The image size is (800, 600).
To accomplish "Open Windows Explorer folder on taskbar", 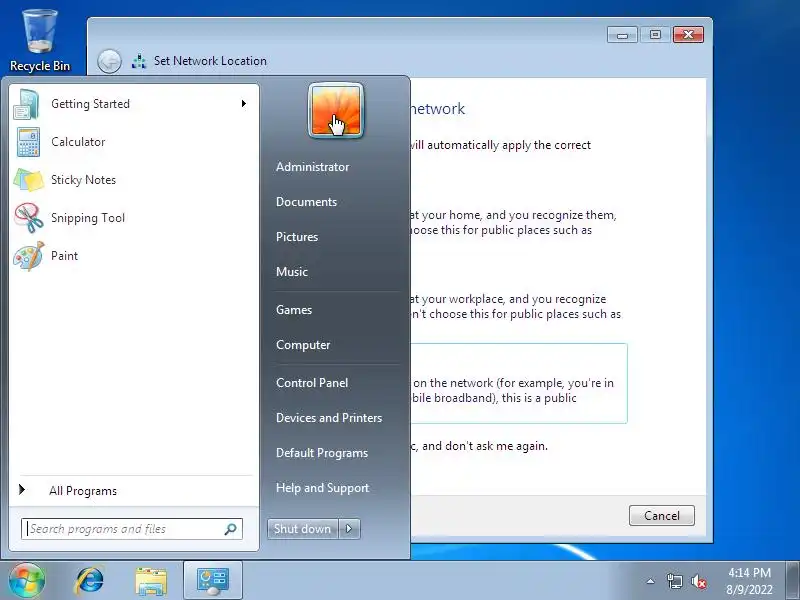I will pos(151,581).
